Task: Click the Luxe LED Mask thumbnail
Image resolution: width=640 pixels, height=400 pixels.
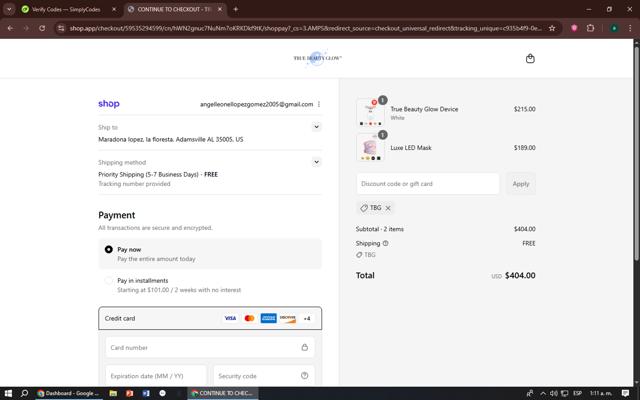Action: click(x=370, y=147)
